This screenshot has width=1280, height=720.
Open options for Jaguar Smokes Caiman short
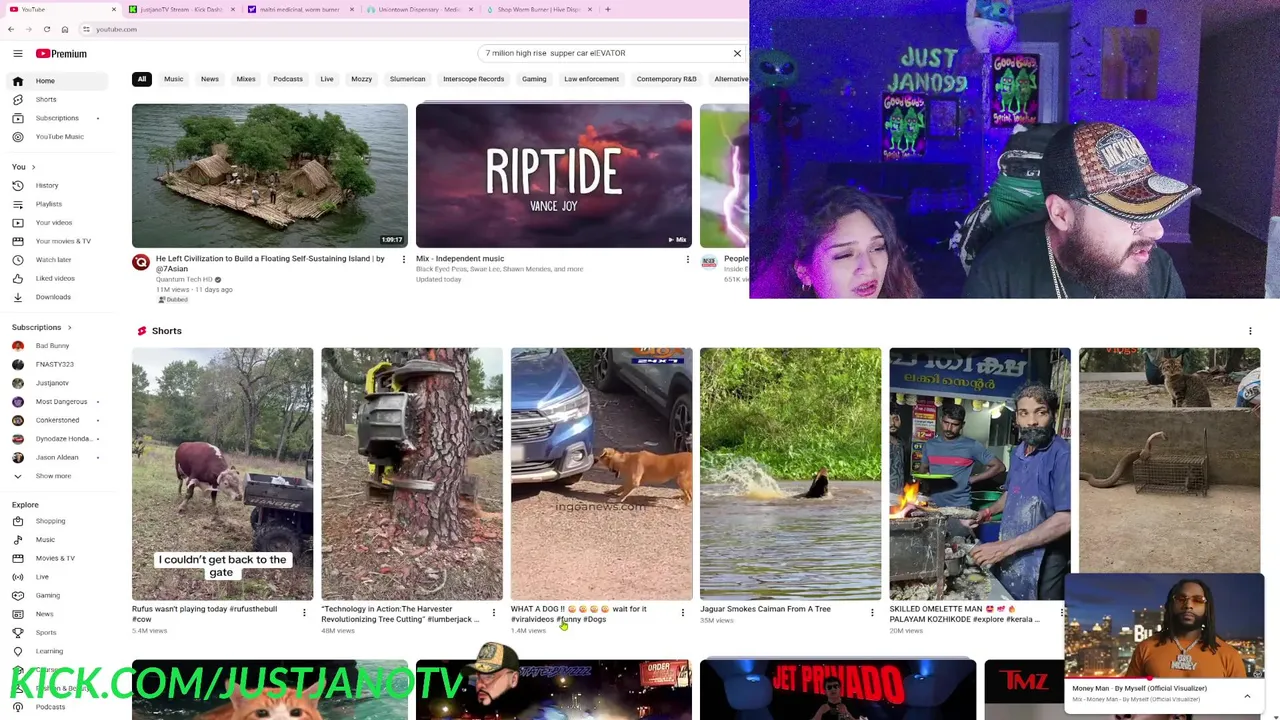(872, 613)
